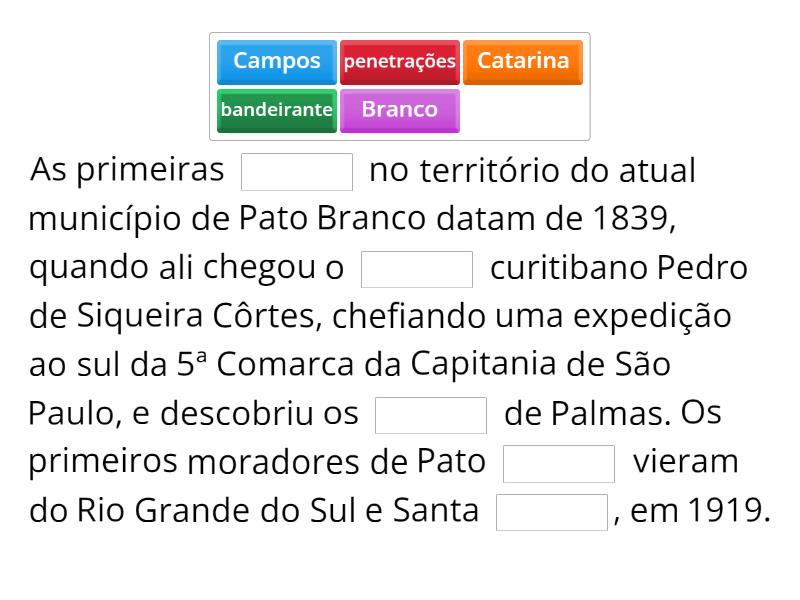Select the blue Campos word tile
The image size is (800, 600).
[277, 61]
